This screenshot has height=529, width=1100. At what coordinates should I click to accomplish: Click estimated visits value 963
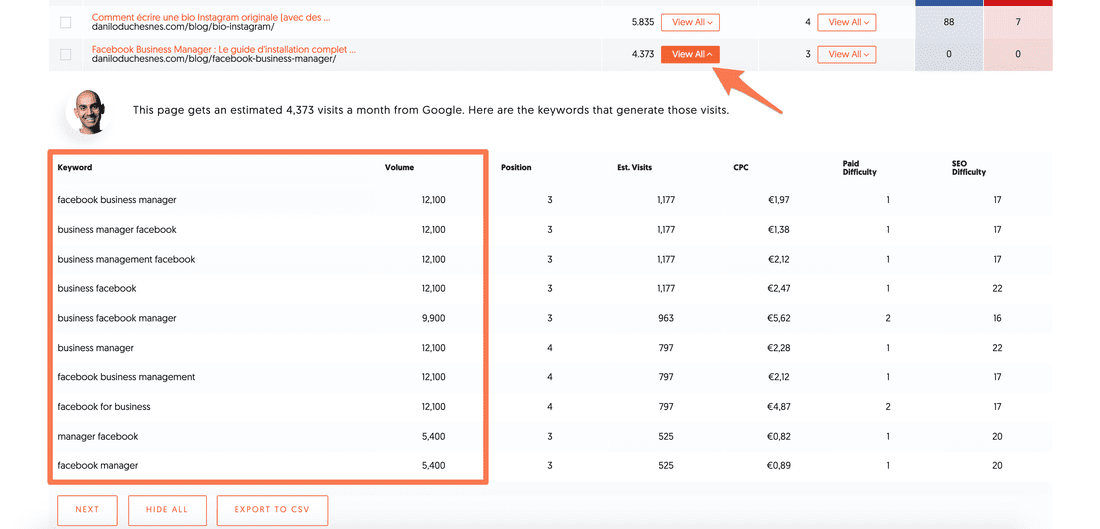tap(666, 318)
